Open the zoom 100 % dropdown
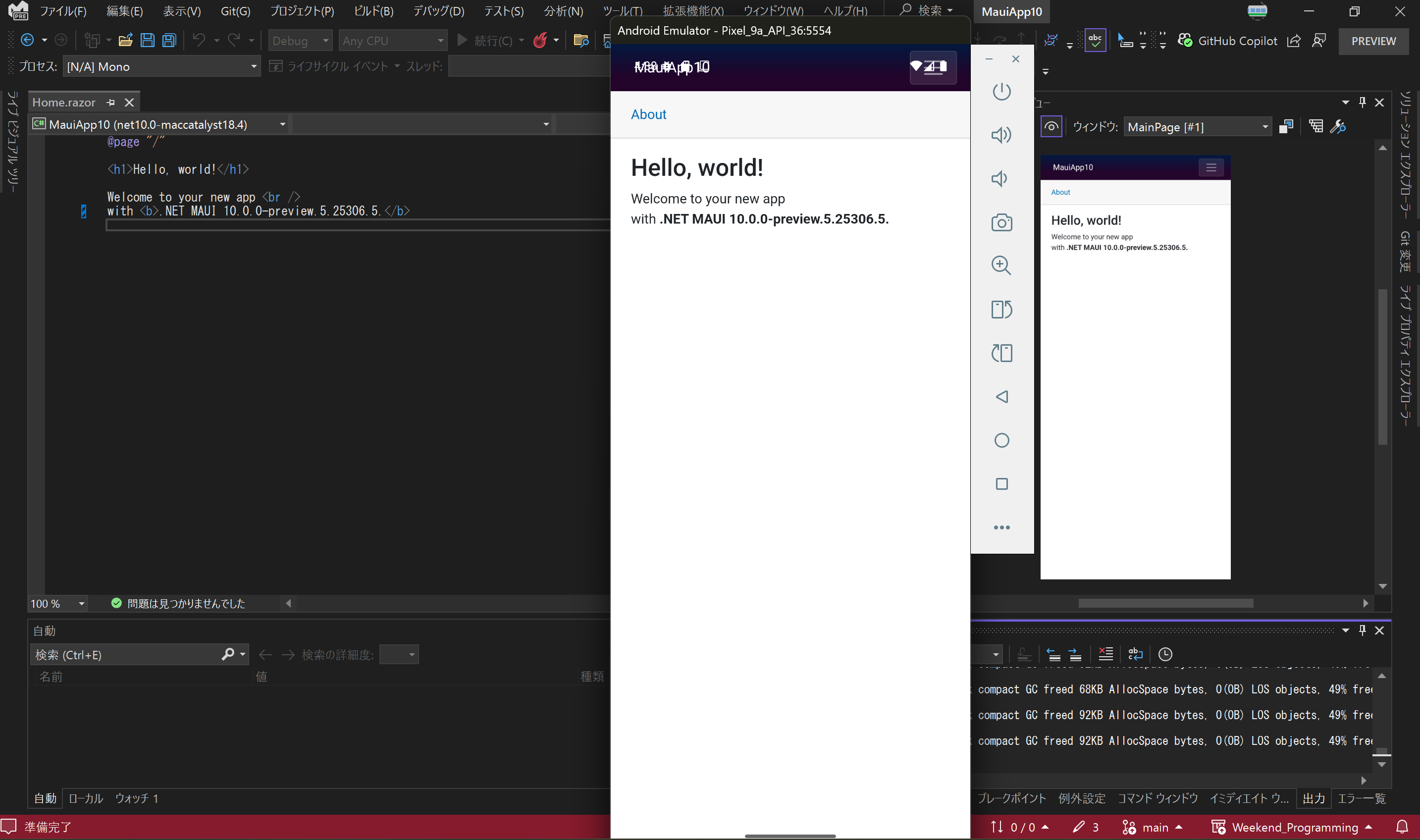 tap(58, 603)
